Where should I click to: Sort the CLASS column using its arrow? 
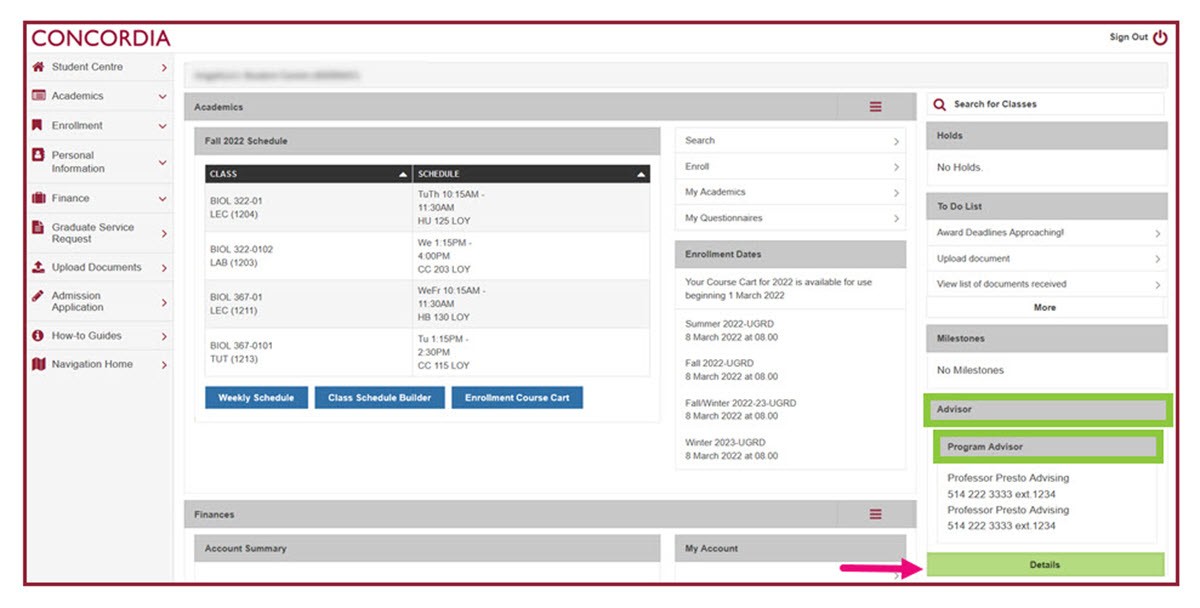pos(401,172)
